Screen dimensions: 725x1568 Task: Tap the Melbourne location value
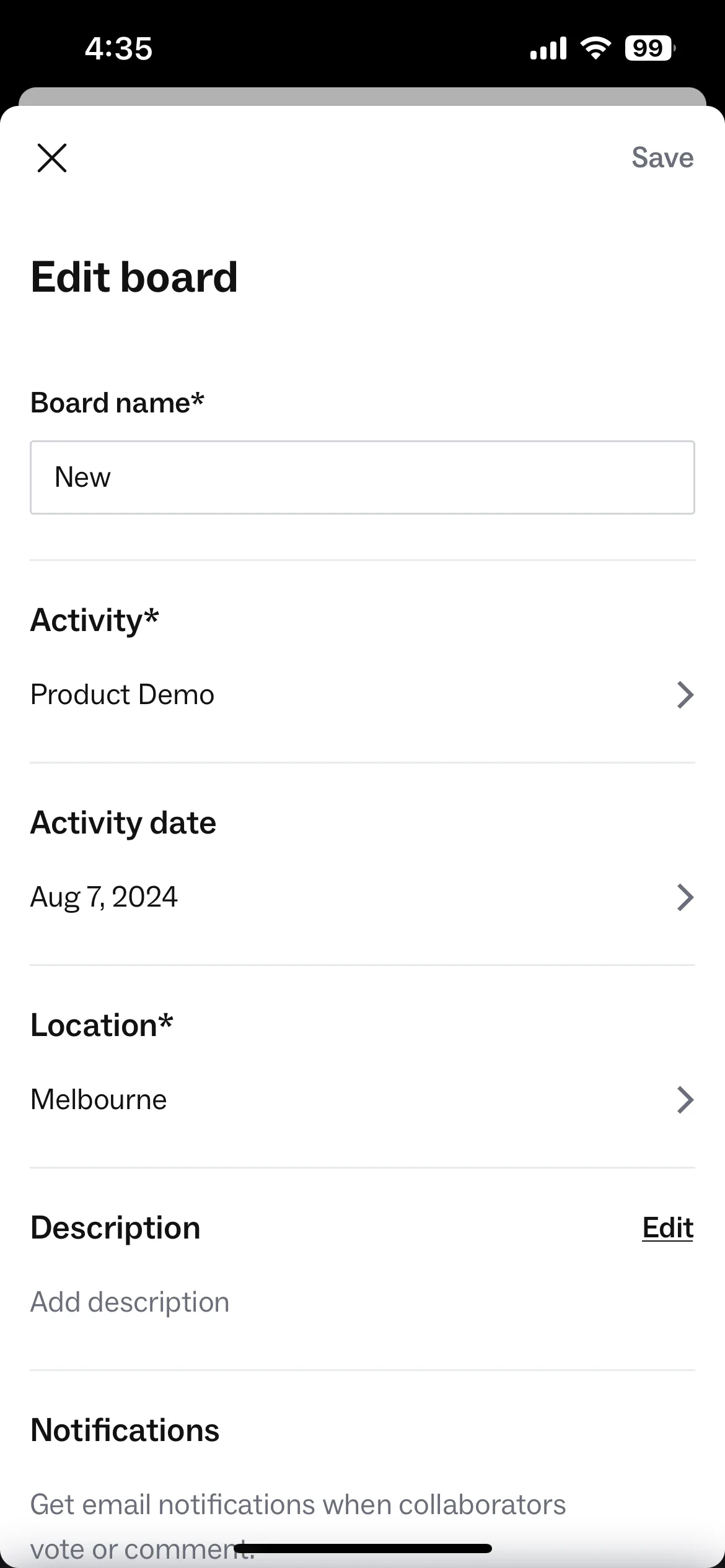99,1100
